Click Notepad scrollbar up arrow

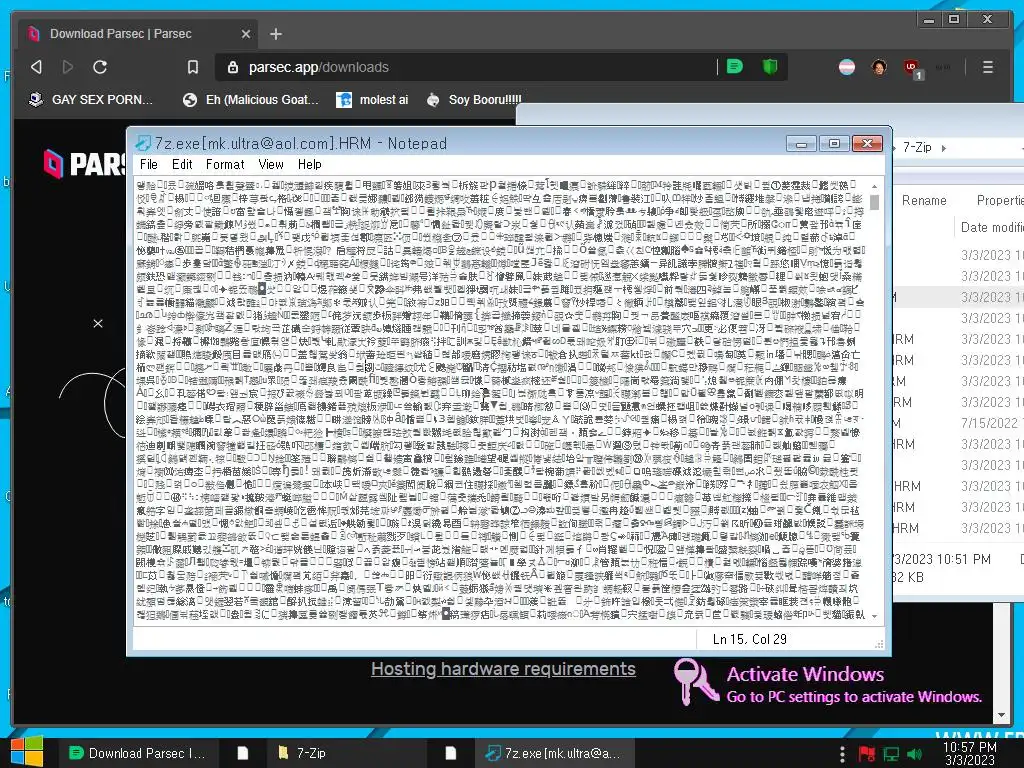pos(874,186)
